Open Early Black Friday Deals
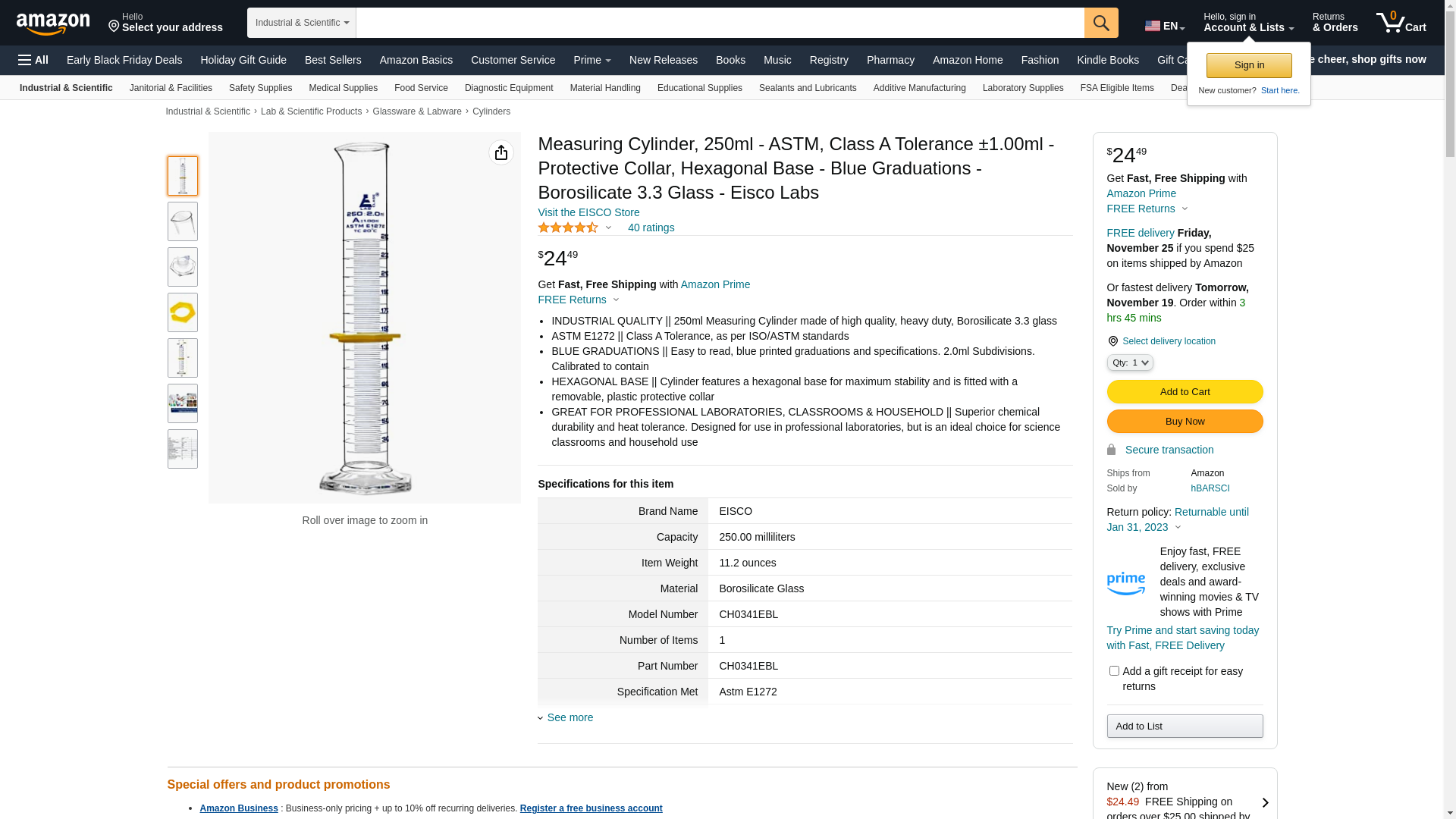This screenshot has height=819, width=1456. (124, 60)
